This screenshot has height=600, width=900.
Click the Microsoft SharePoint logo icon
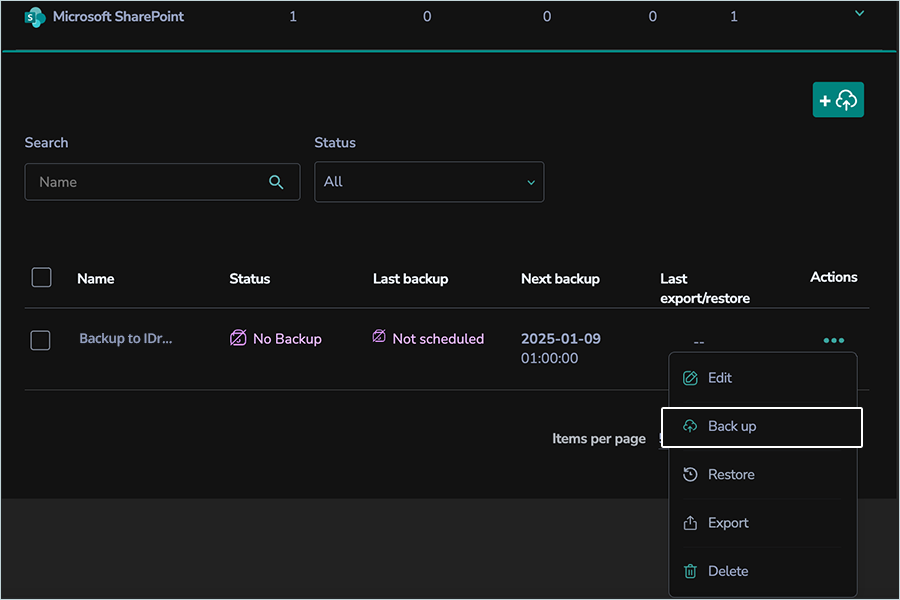click(35, 17)
